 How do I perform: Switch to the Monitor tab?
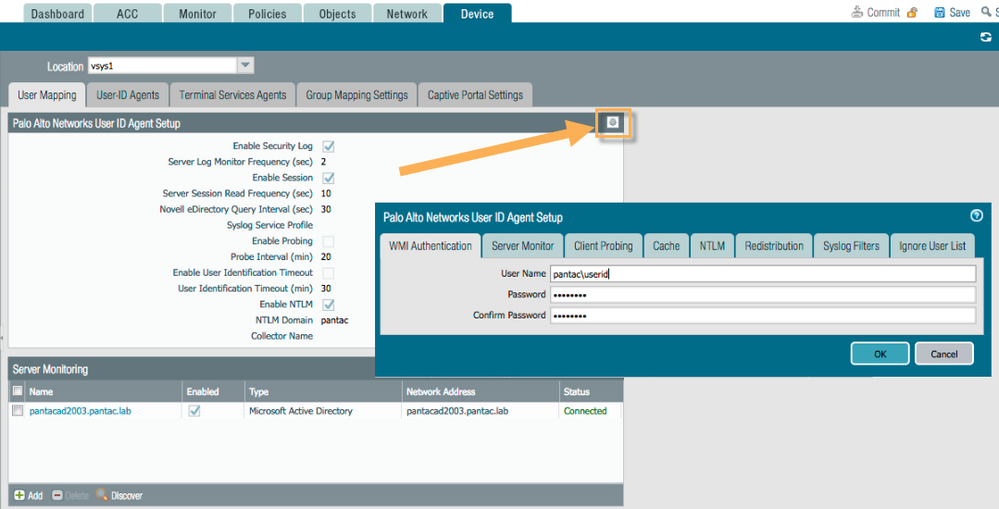click(197, 13)
